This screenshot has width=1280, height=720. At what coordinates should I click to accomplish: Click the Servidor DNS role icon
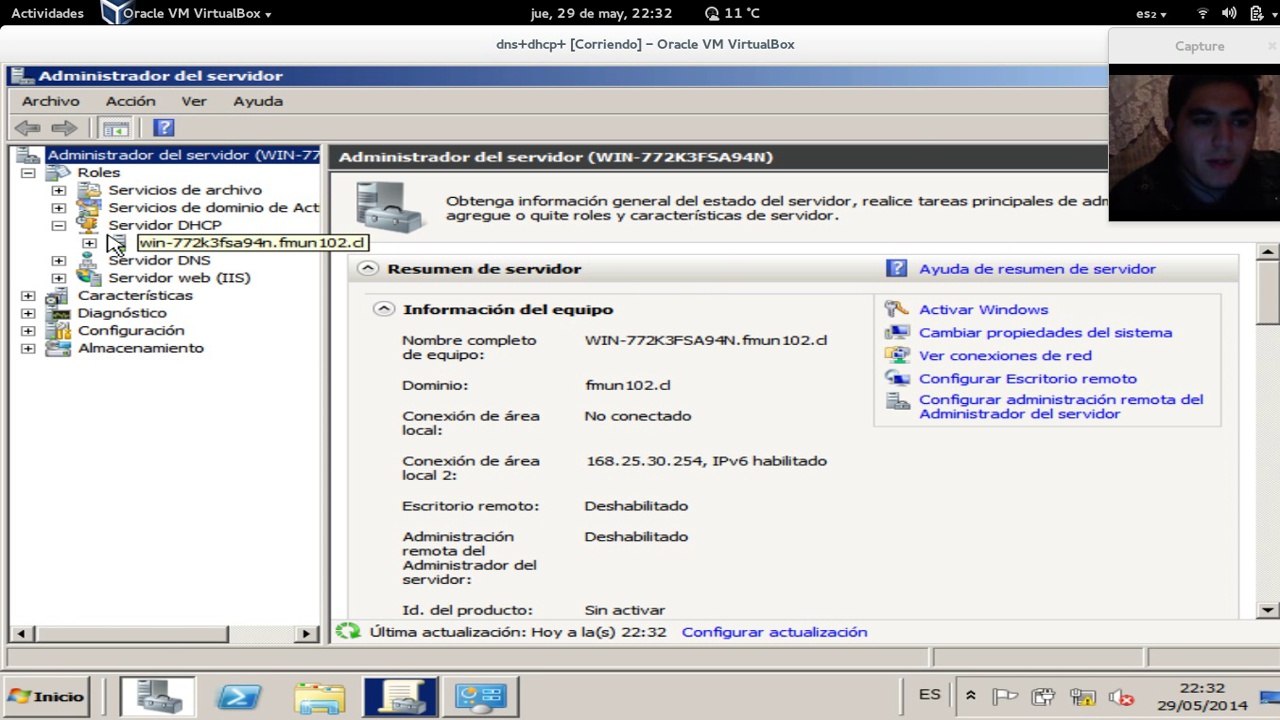[x=89, y=260]
